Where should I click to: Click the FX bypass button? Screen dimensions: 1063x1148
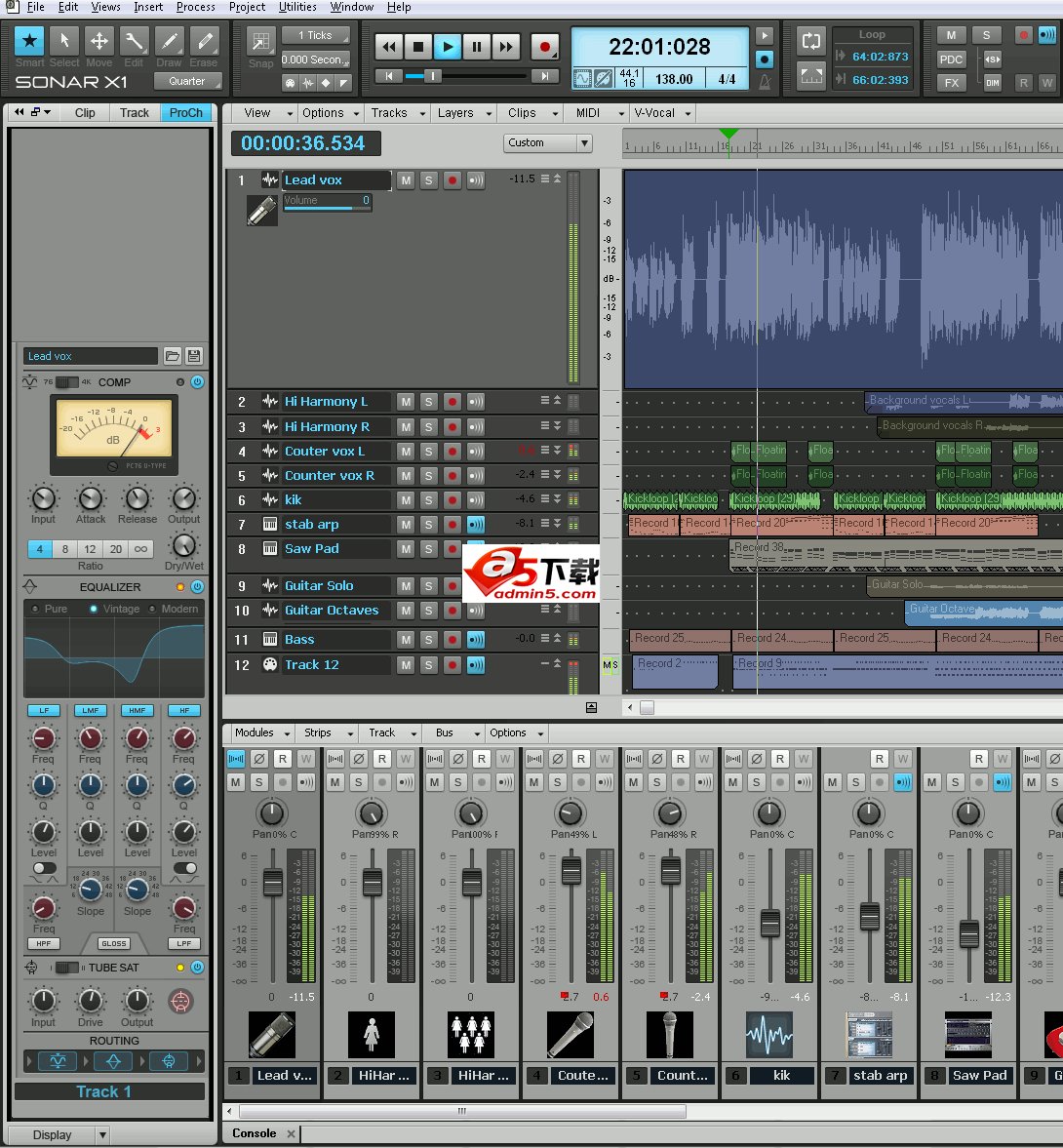951,83
